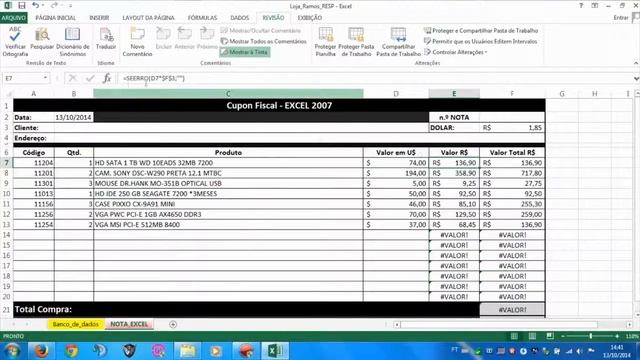The width and height of the screenshot is (640, 360).
Task: Go to Anterior comment
Action: 184,39
